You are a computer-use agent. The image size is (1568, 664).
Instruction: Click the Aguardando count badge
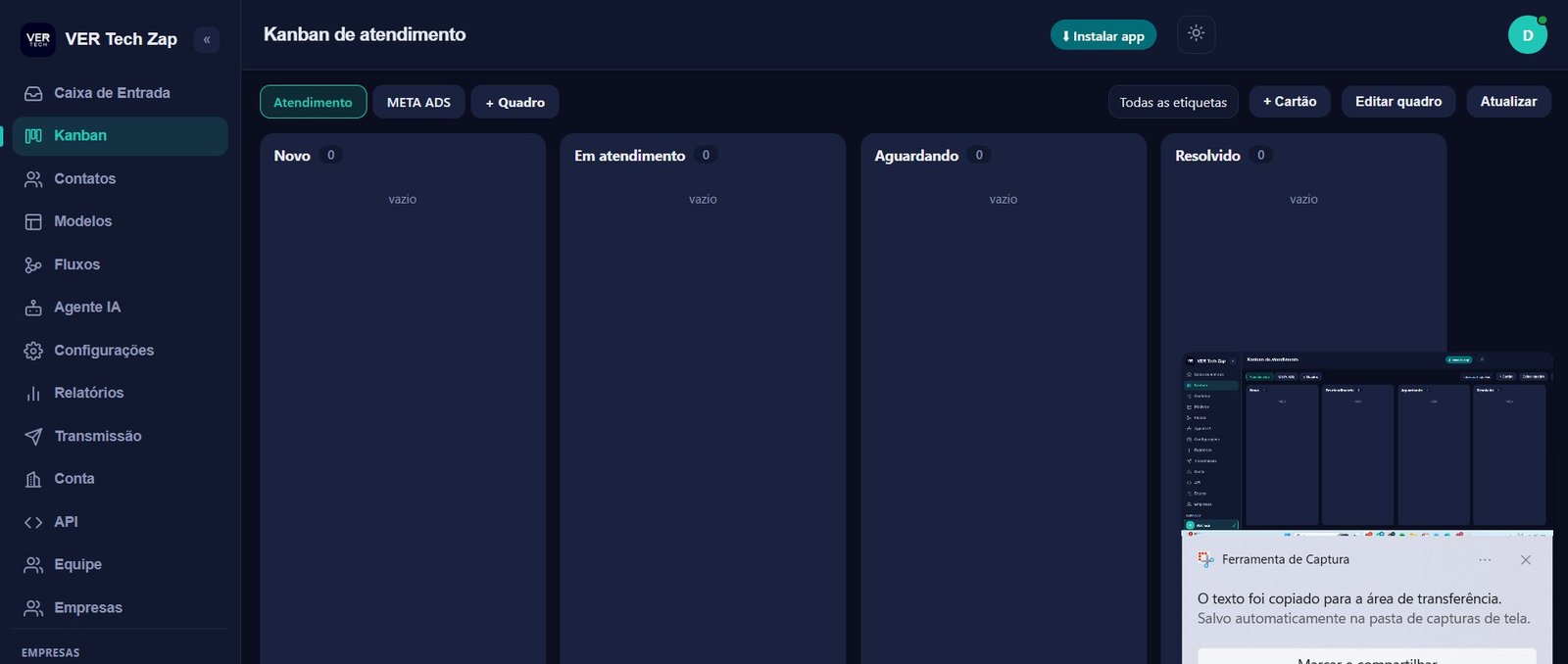[x=979, y=155]
